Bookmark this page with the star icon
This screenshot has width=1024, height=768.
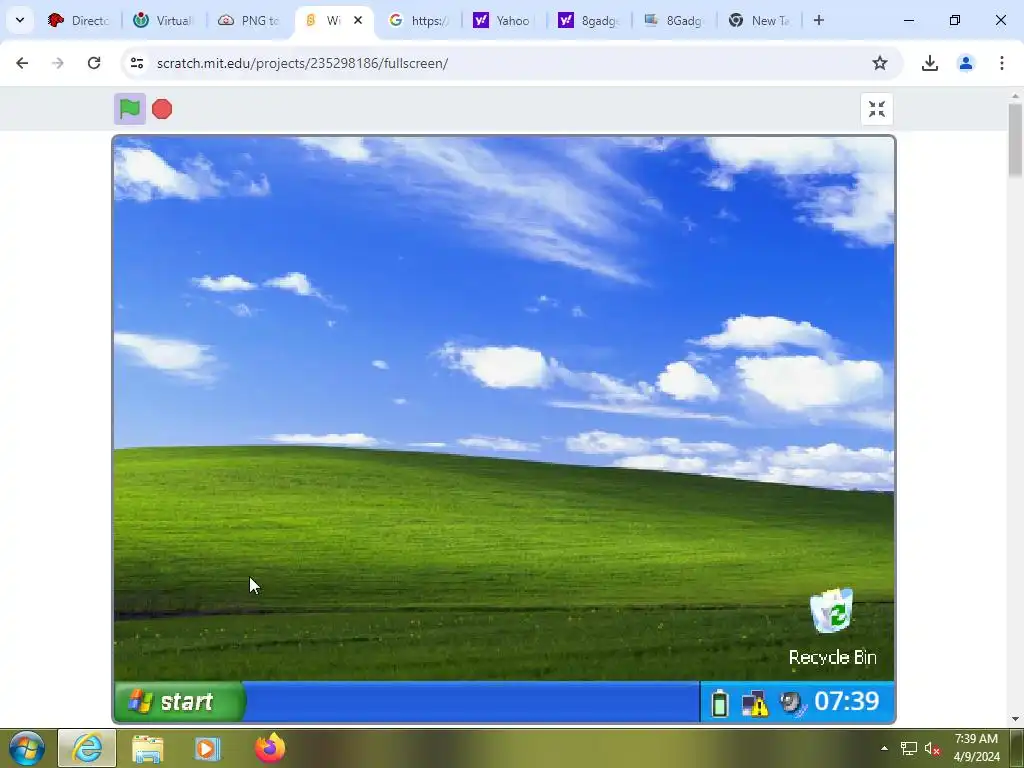pos(880,63)
